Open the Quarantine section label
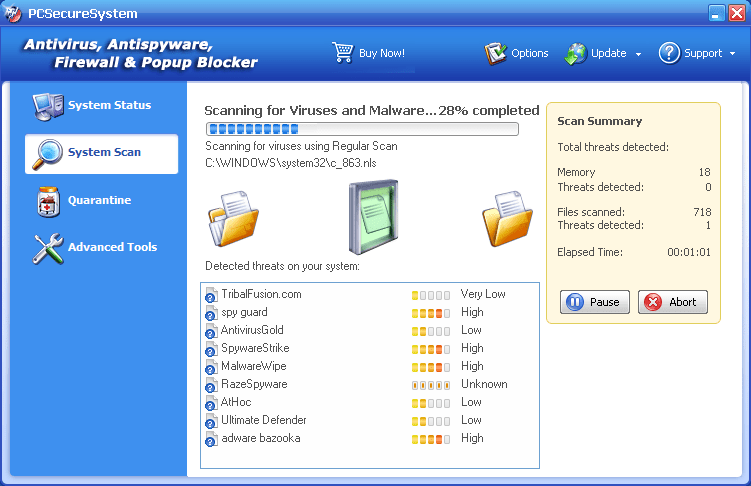Viewport: 751px width, 486px height. (99, 201)
